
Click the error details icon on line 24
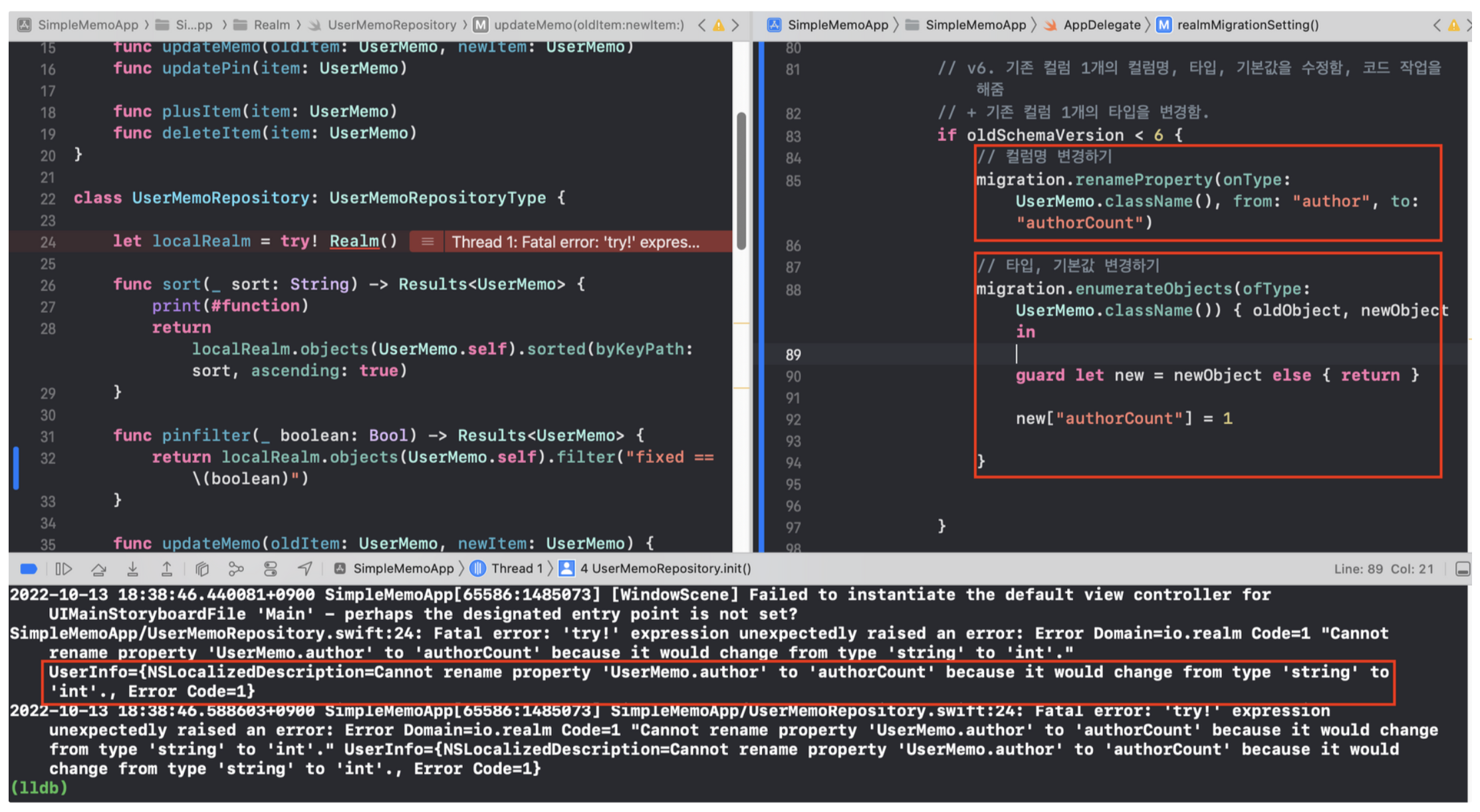[428, 242]
